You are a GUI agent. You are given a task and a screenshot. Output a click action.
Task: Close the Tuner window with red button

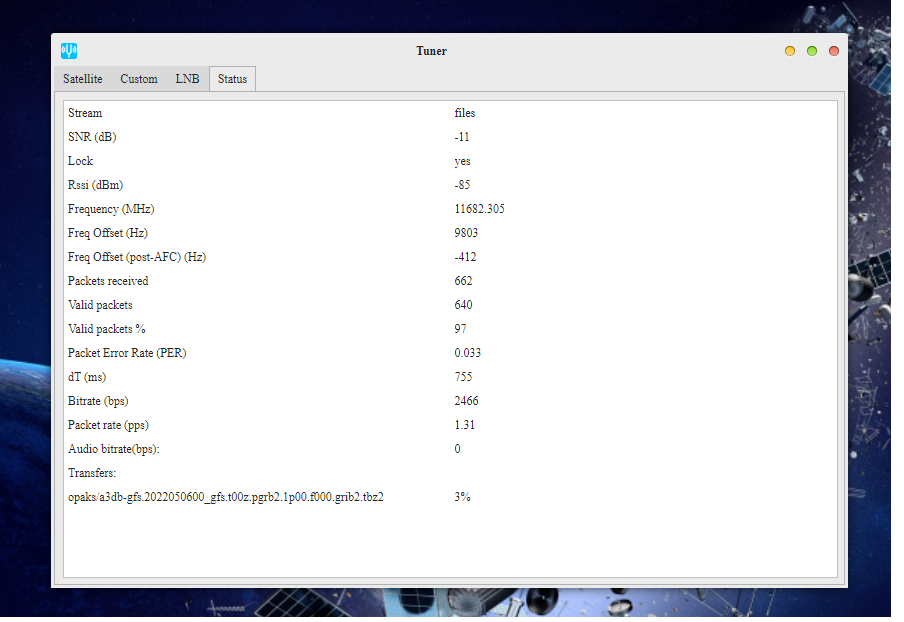click(834, 51)
